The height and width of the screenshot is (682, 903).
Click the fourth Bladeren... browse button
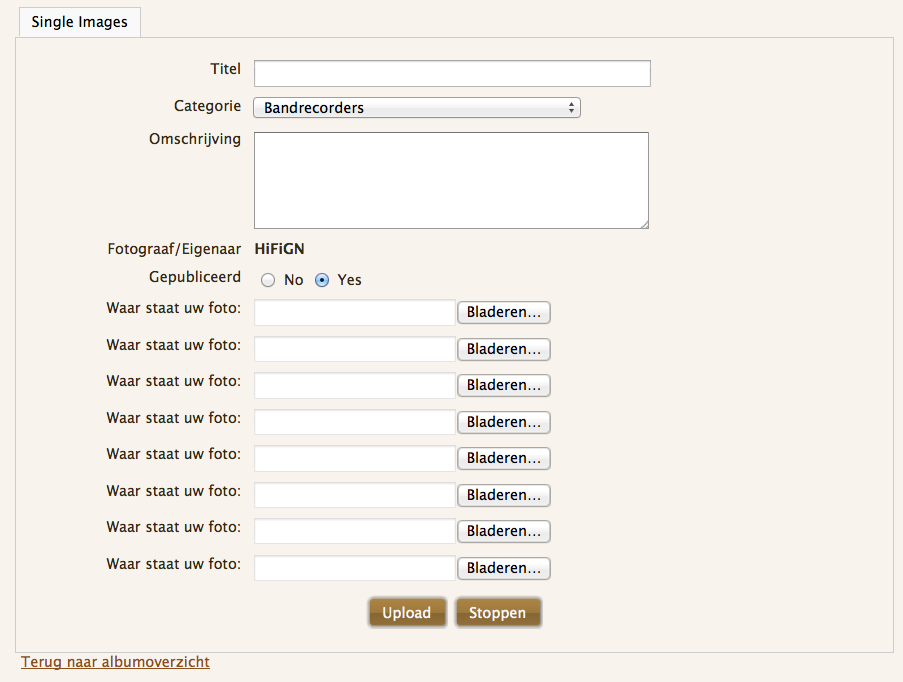coord(504,422)
